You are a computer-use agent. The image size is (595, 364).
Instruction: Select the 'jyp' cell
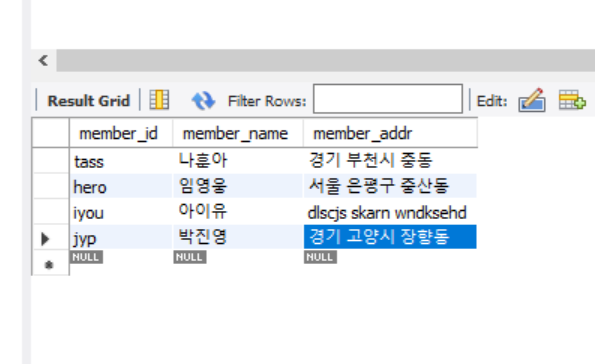(121, 237)
